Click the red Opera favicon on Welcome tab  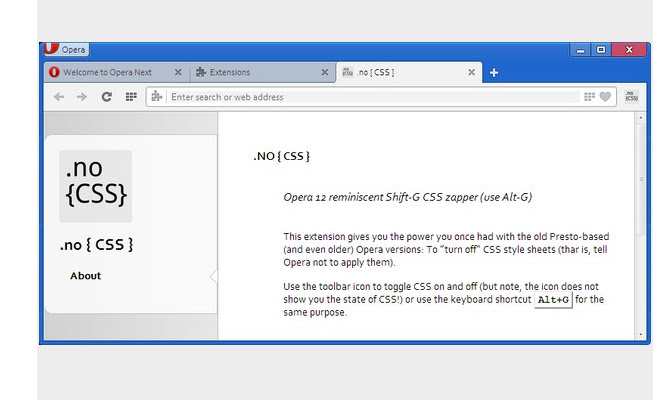pos(54,72)
